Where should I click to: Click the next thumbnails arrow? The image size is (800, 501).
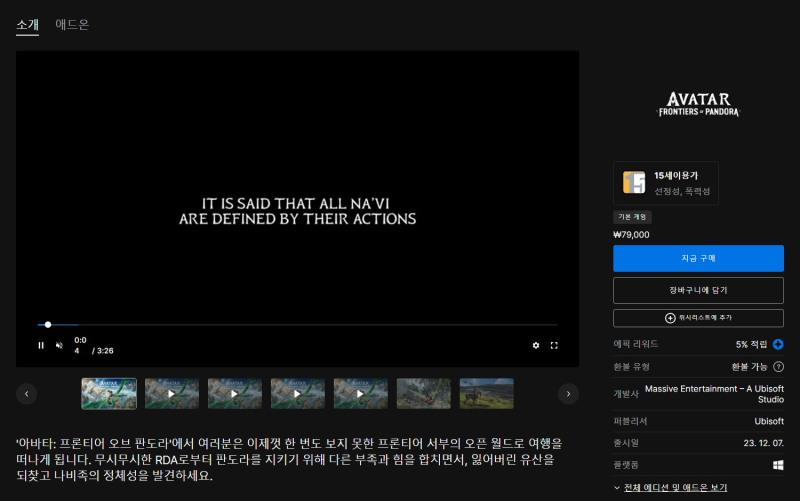point(568,394)
